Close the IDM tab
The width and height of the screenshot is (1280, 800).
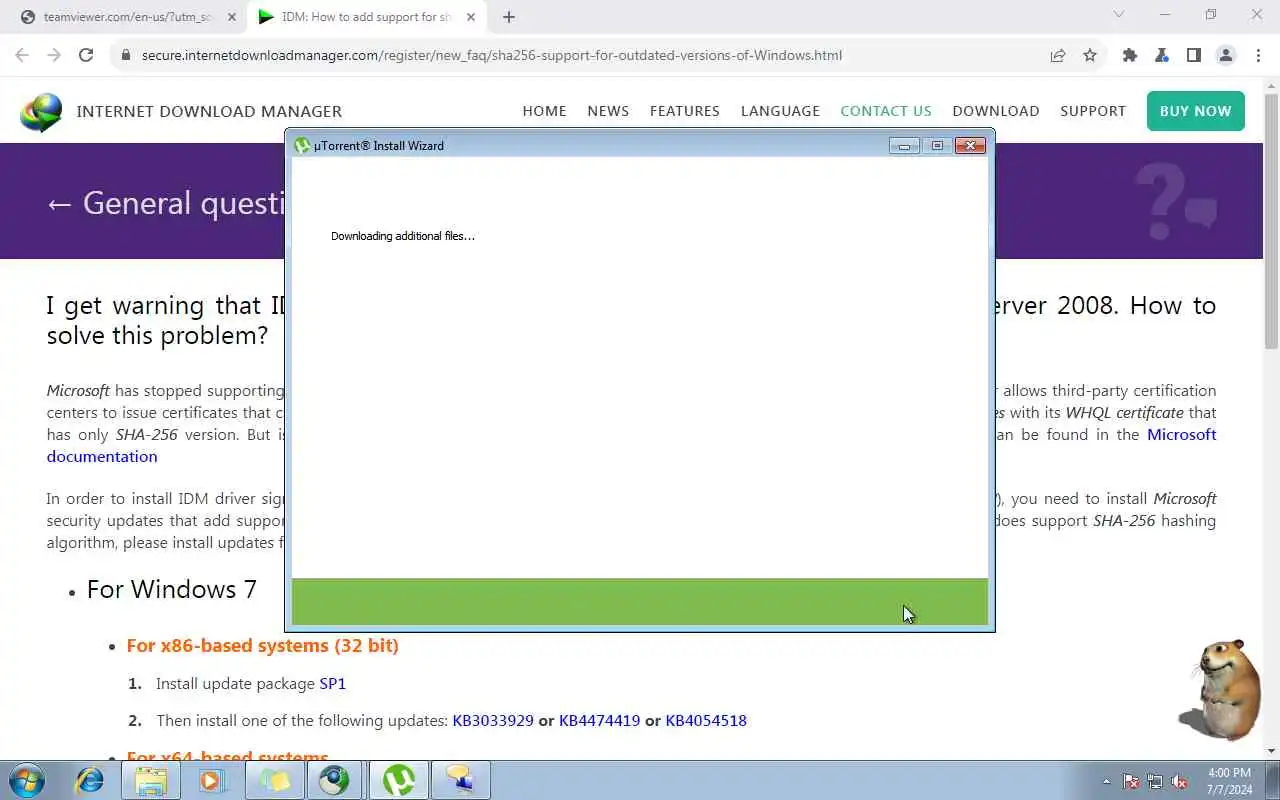tap(471, 17)
